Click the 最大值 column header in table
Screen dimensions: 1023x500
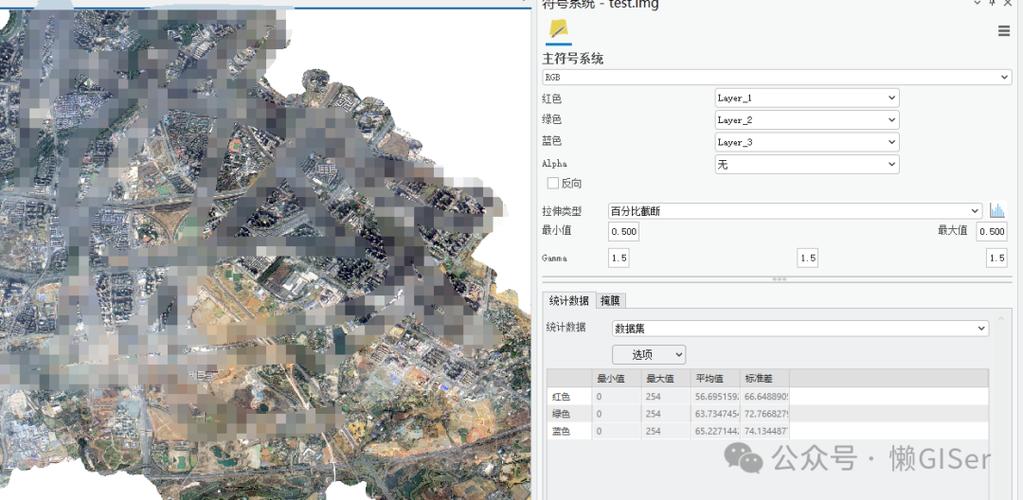[666, 378]
